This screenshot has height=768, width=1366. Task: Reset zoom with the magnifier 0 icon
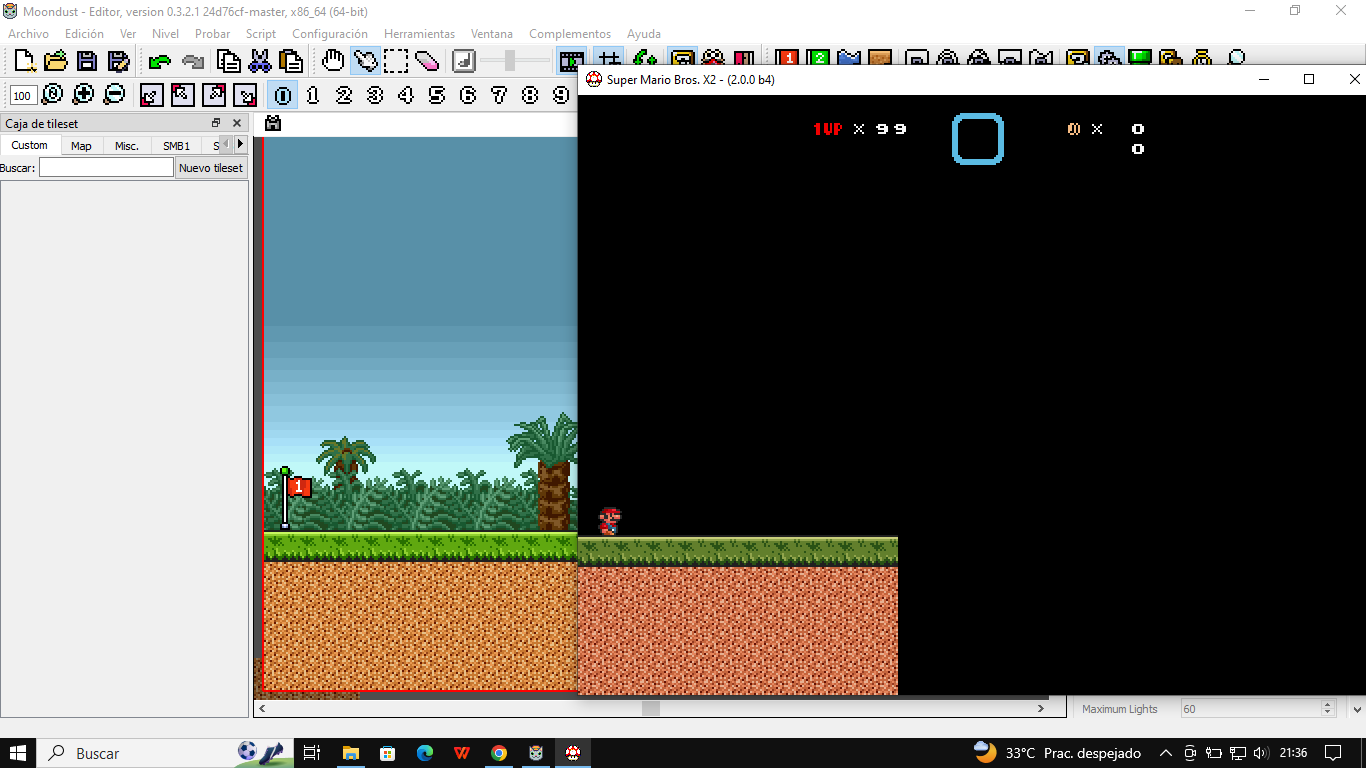(x=52, y=95)
